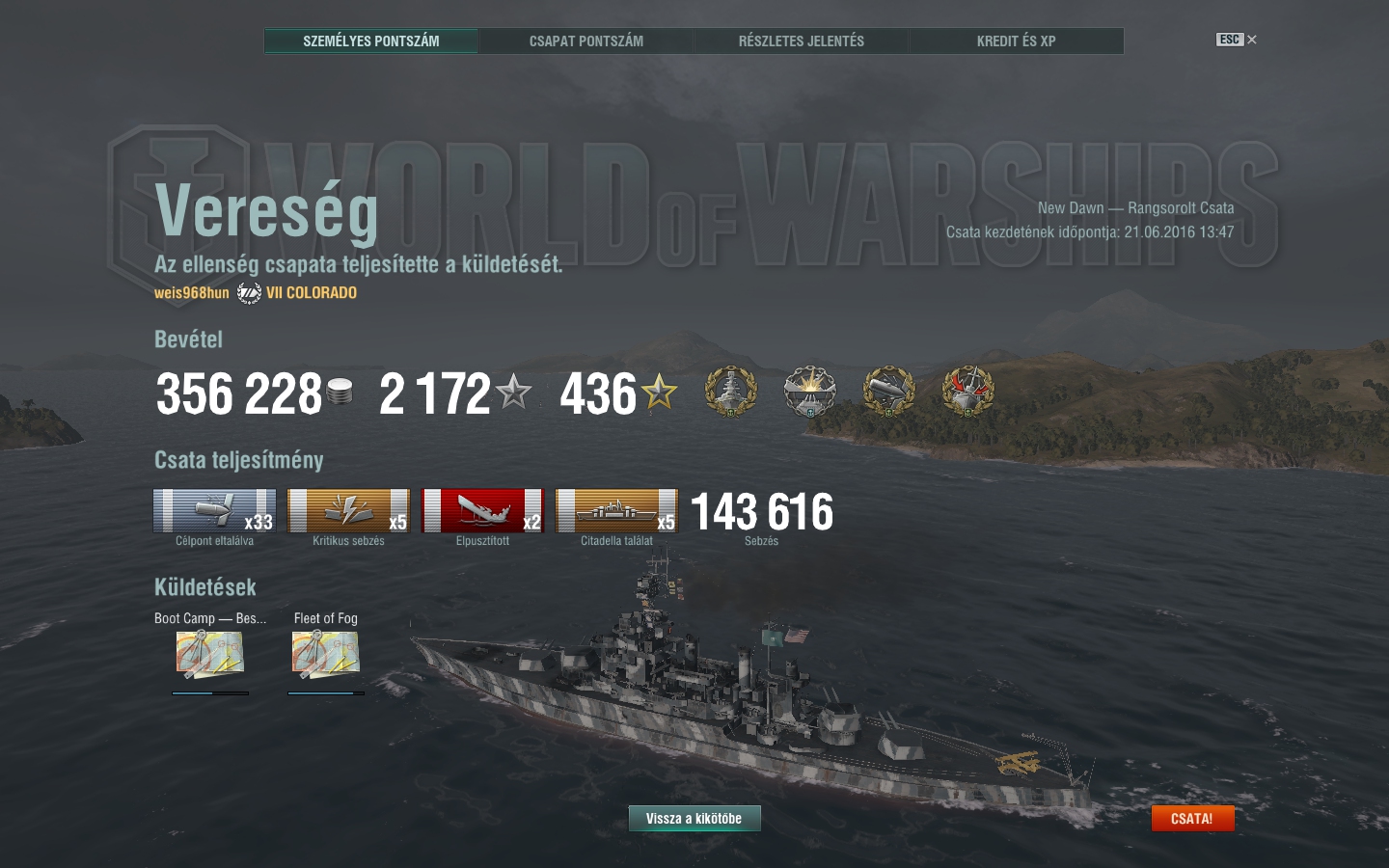
Task: Open the Csapat Pontszám tab
Action: pos(586,41)
